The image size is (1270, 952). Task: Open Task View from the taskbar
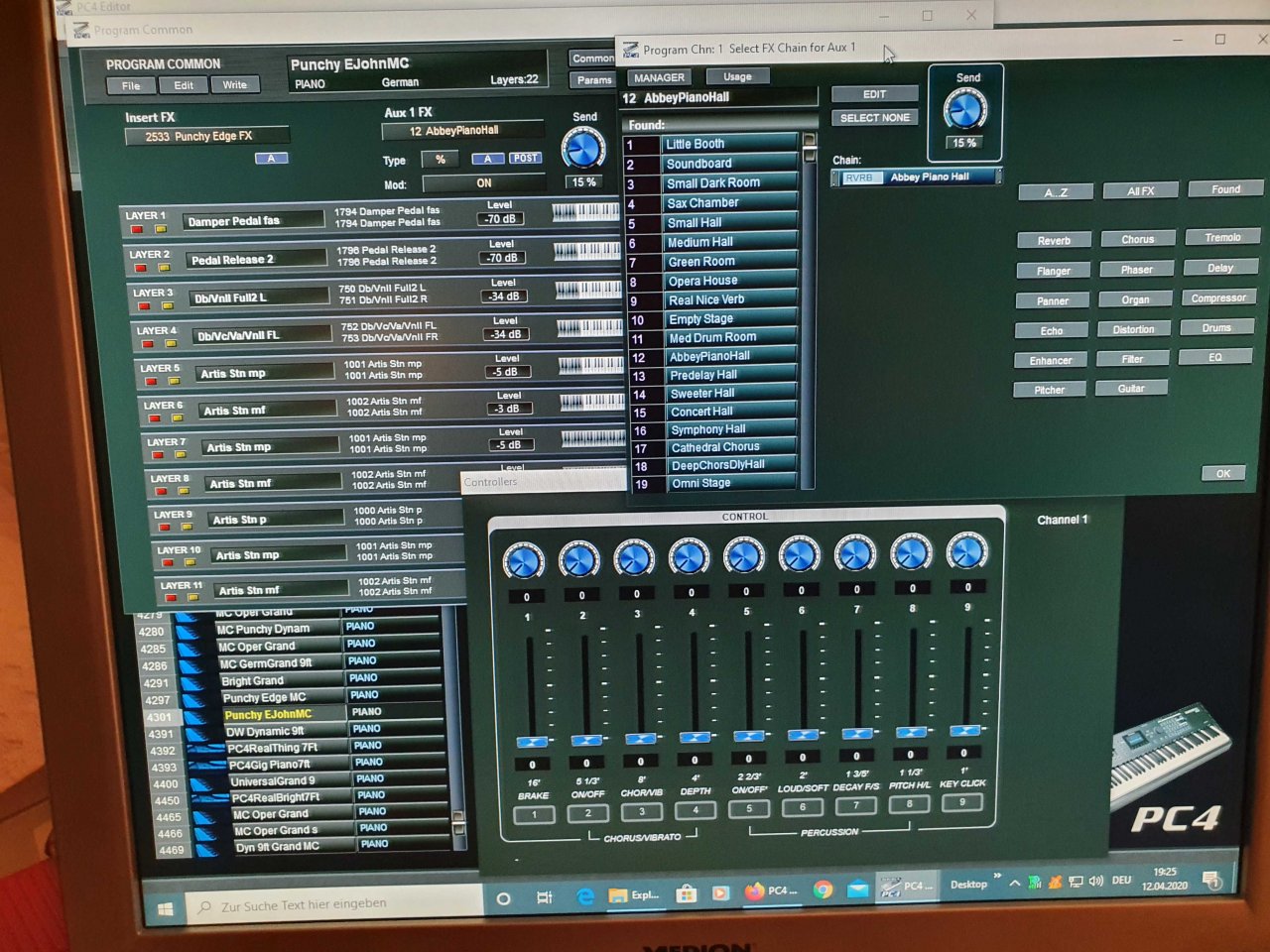pos(544,897)
